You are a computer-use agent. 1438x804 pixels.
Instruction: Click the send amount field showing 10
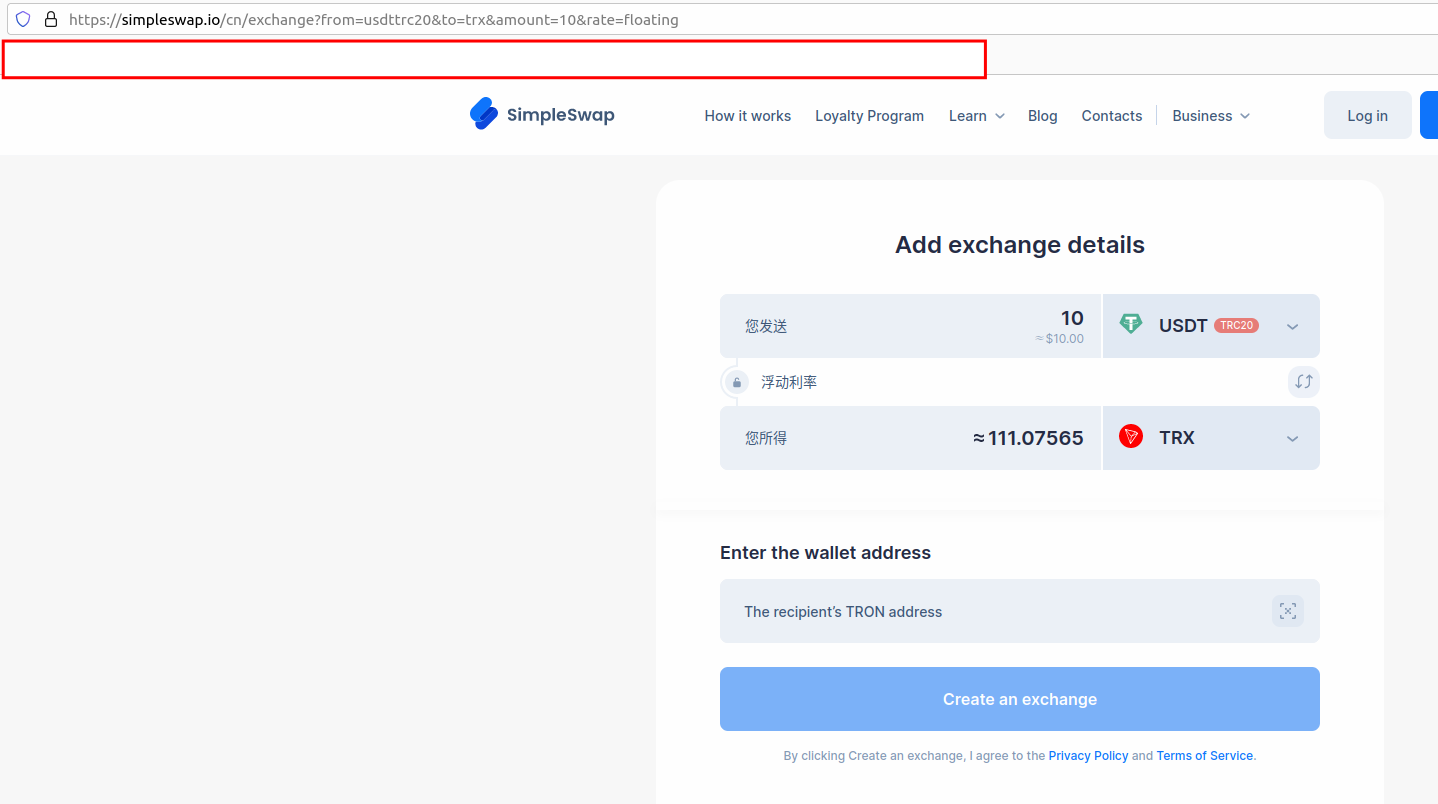point(910,326)
